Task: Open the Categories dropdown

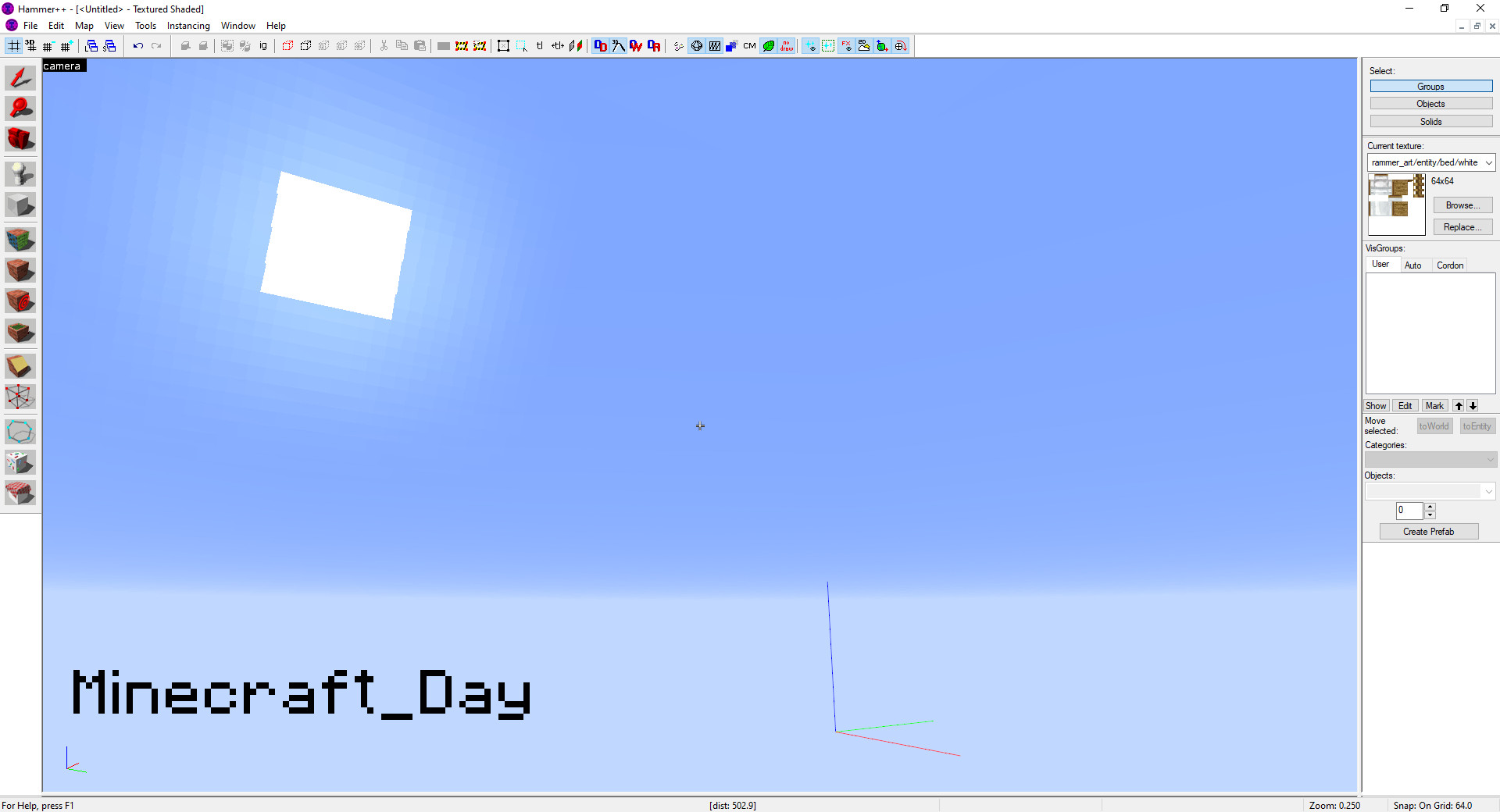Action: (x=1491, y=459)
